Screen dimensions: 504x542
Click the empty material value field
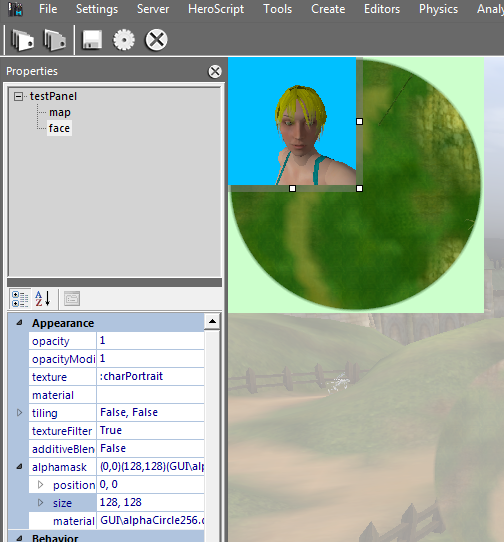(x=150, y=395)
